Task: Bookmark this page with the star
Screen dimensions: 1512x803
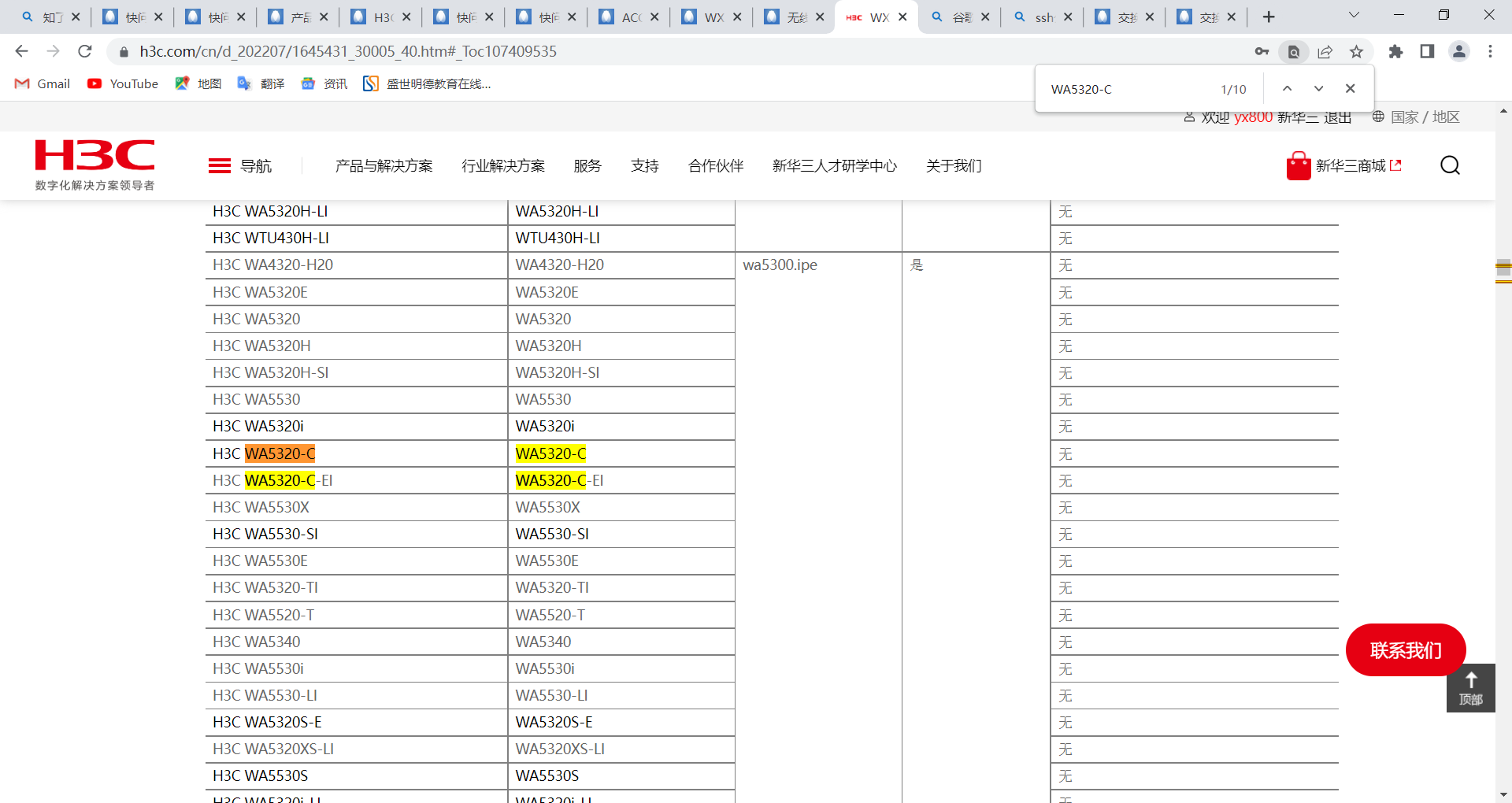Action: point(1356,51)
